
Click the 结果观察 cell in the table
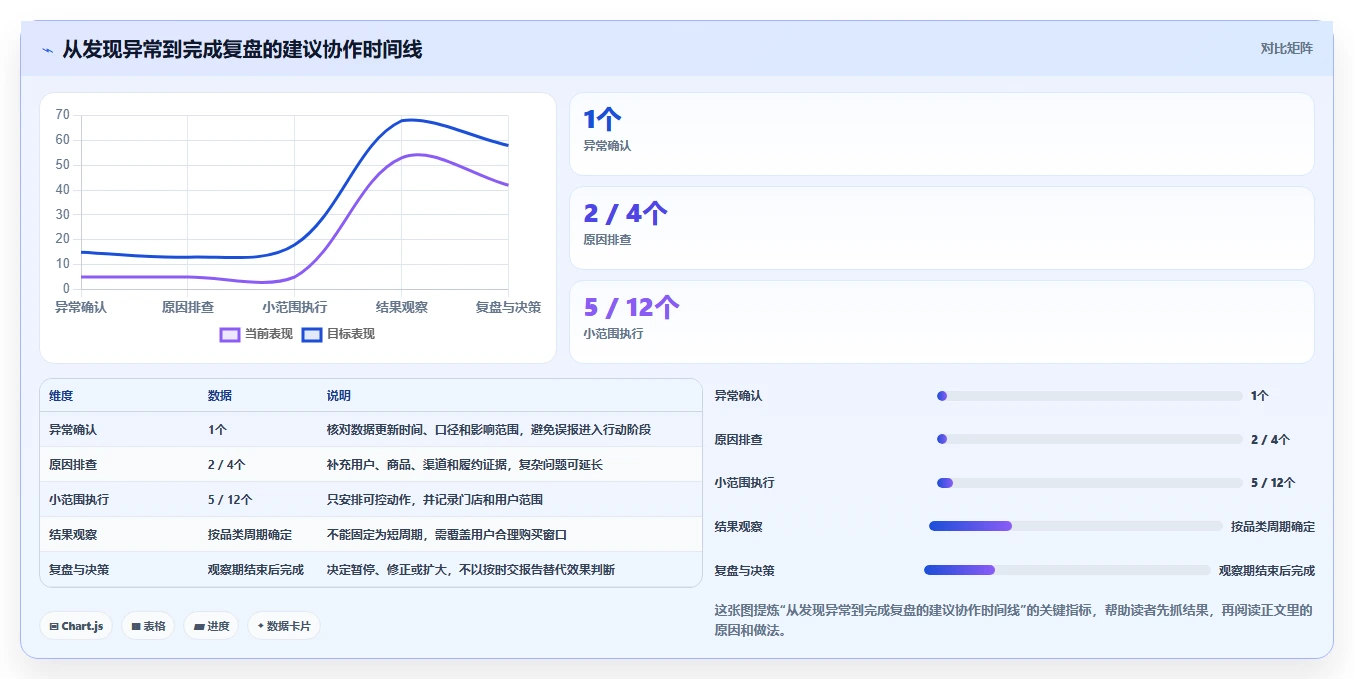73,535
